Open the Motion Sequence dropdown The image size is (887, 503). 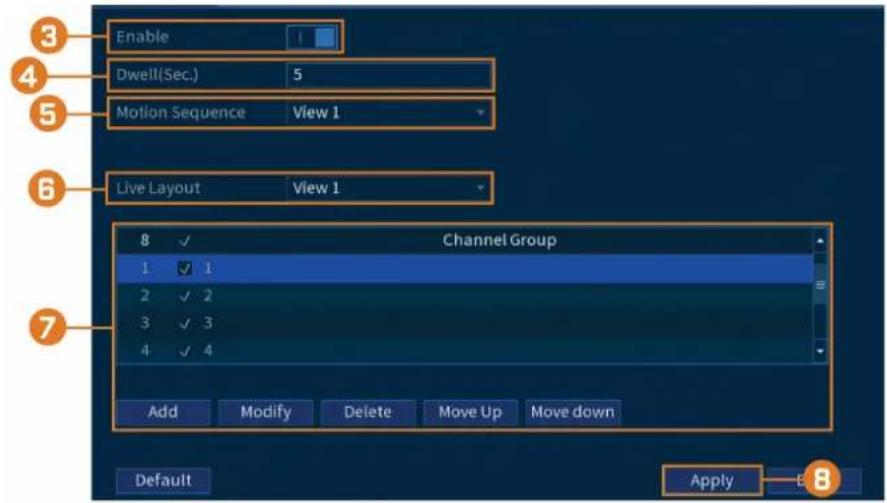point(389,113)
